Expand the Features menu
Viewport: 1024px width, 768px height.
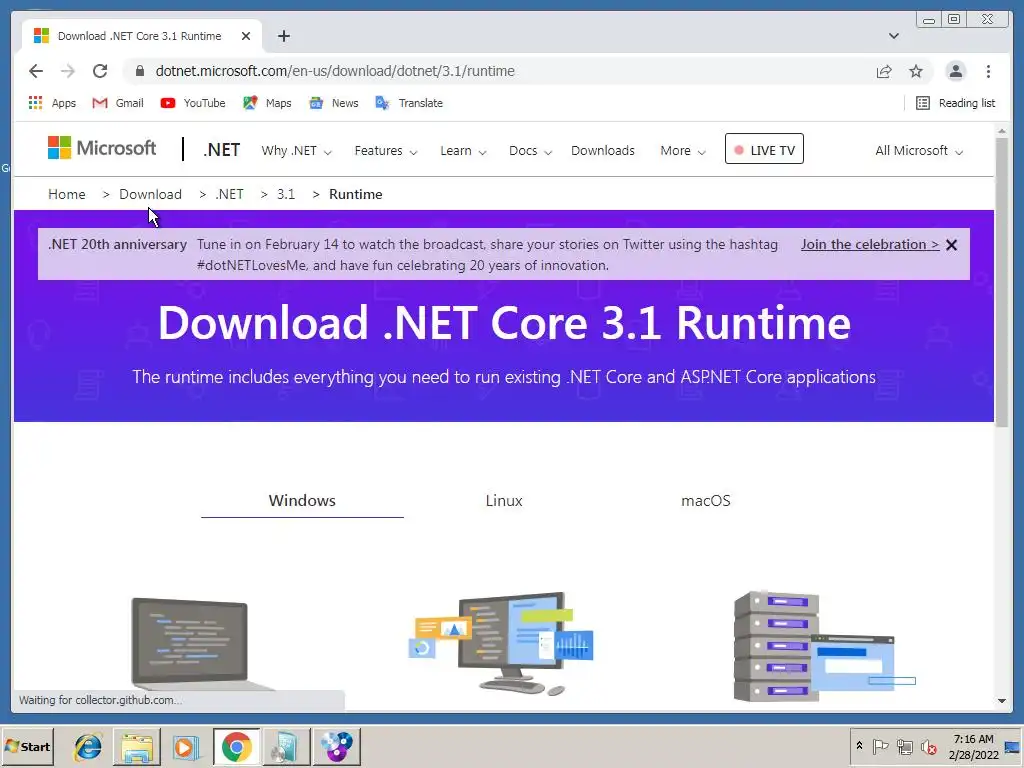click(386, 151)
